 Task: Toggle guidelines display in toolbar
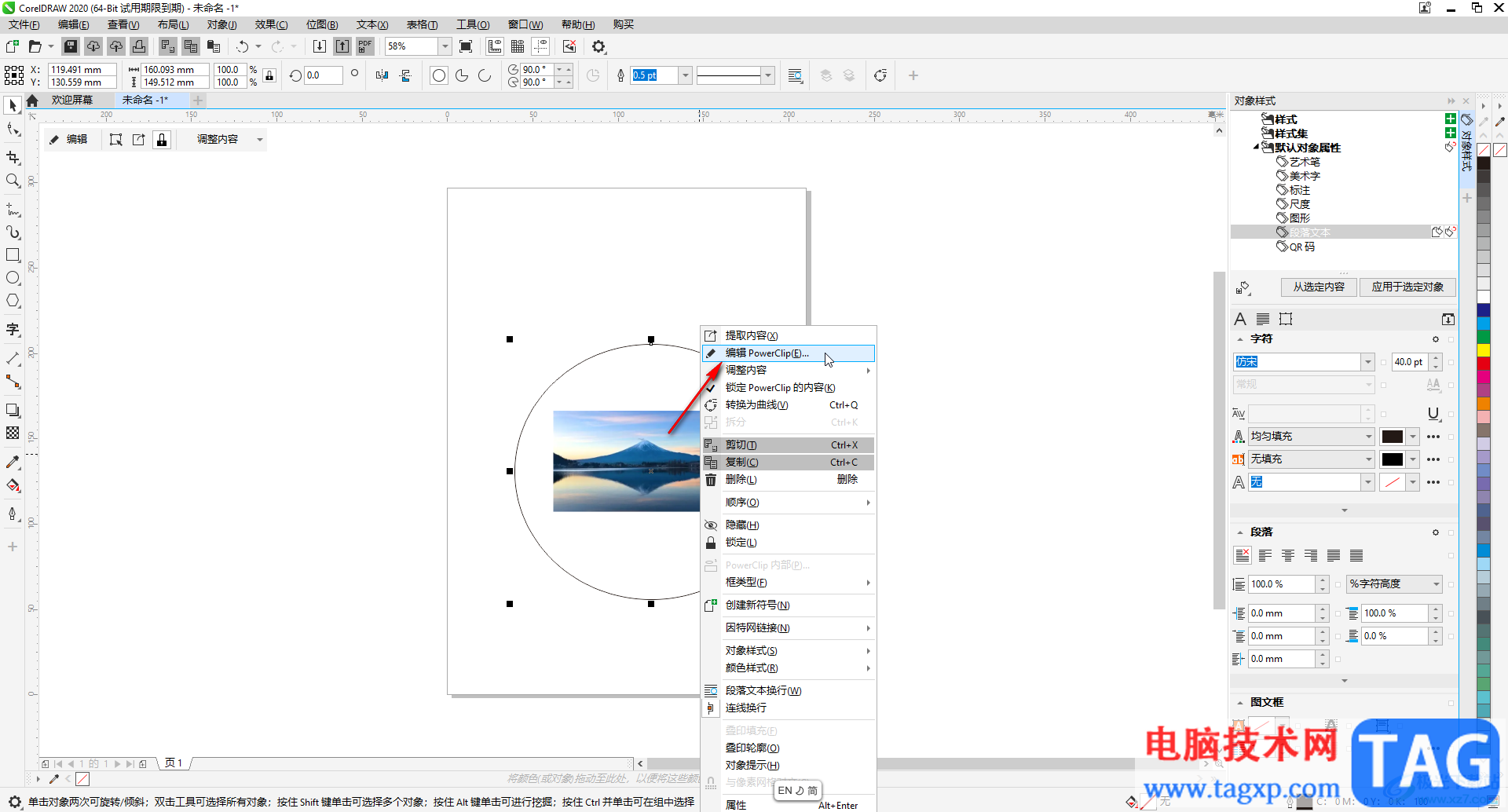coord(541,46)
